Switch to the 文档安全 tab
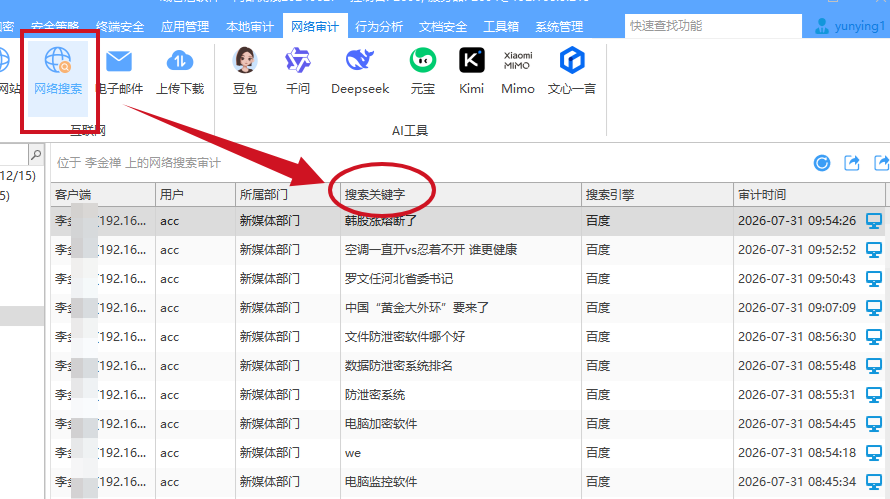890x499 pixels. [x=443, y=27]
